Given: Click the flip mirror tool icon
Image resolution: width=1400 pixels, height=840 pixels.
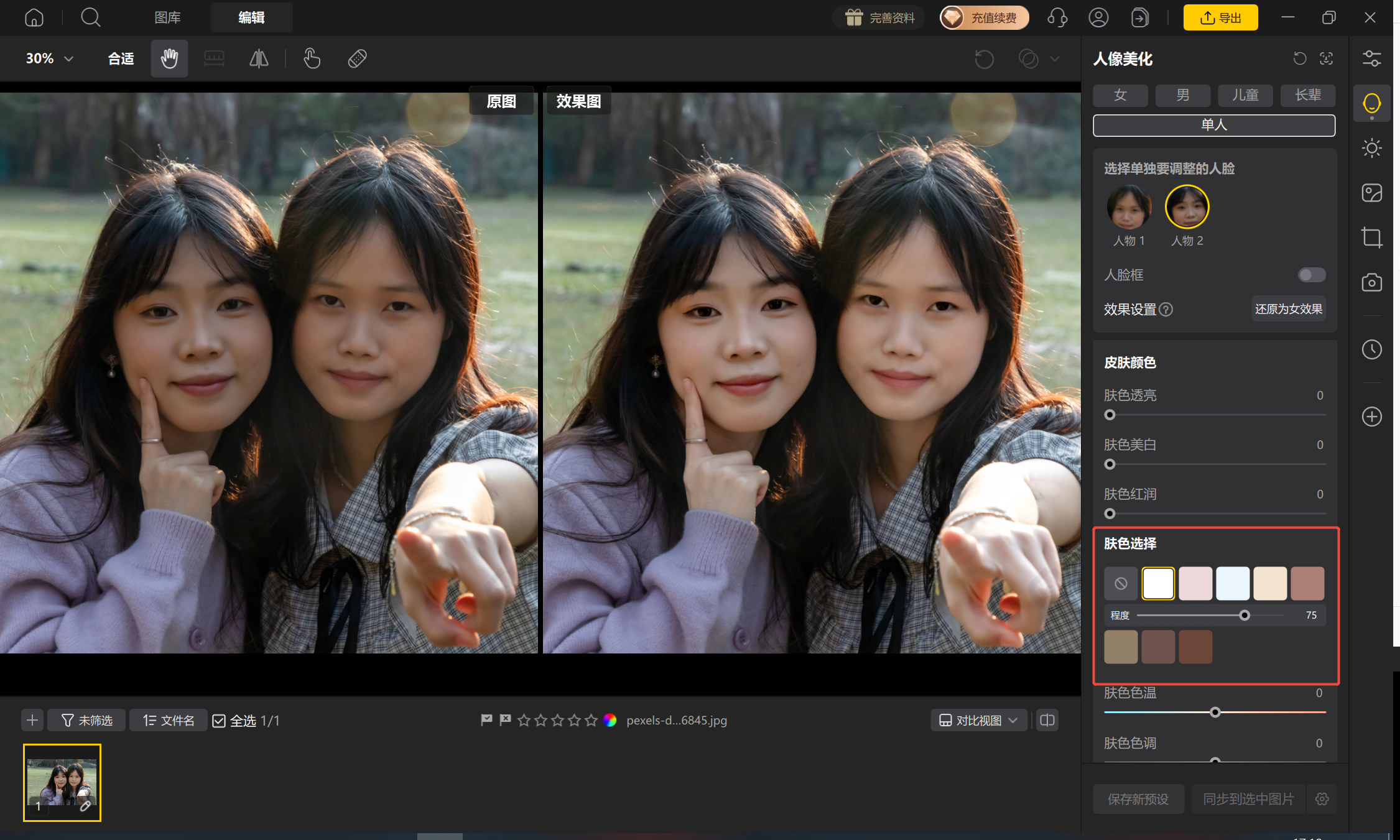Looking at the screenshot, I should pyautogui.click(x=259, y=58).
